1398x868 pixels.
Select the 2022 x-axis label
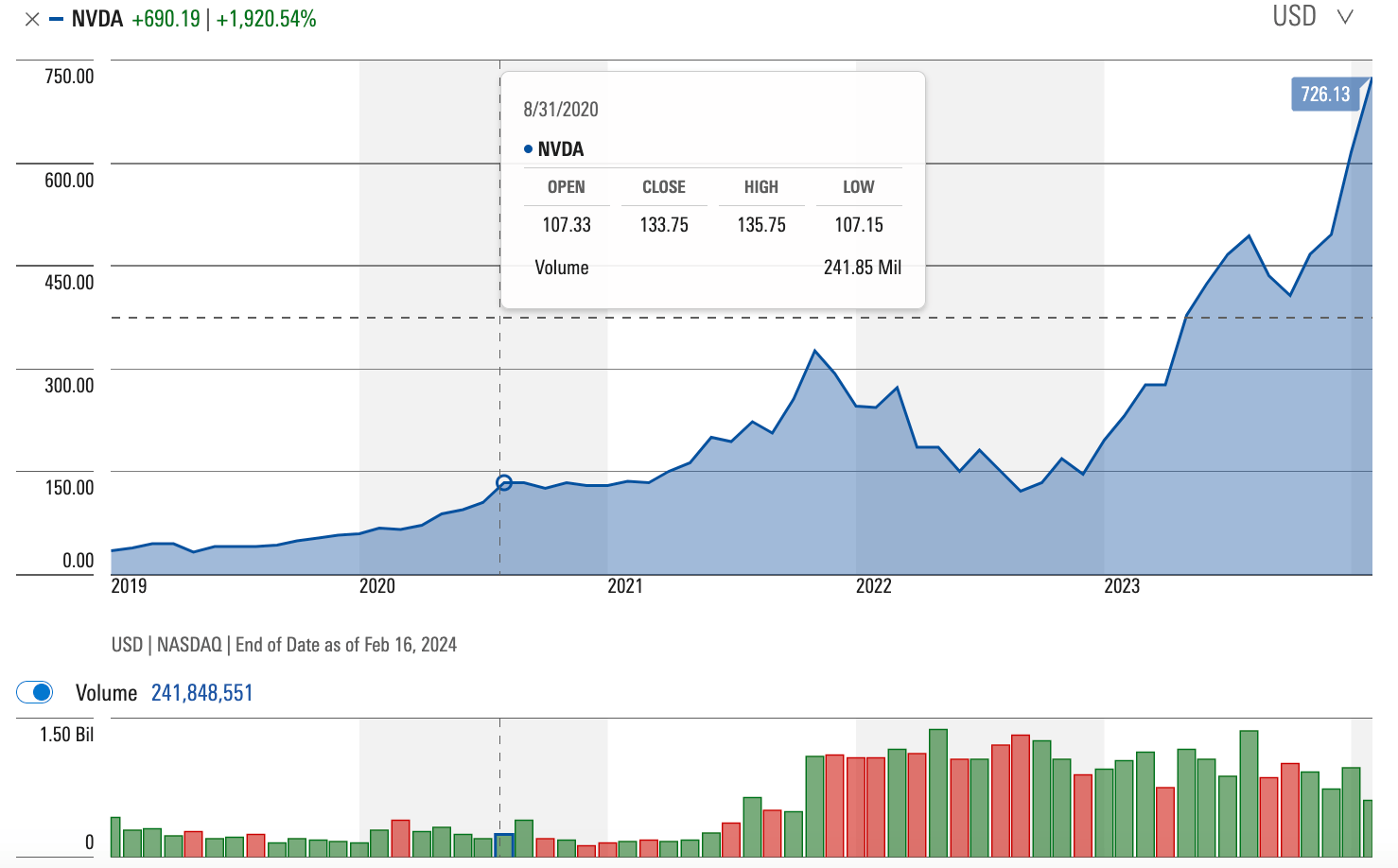point(874,585)
